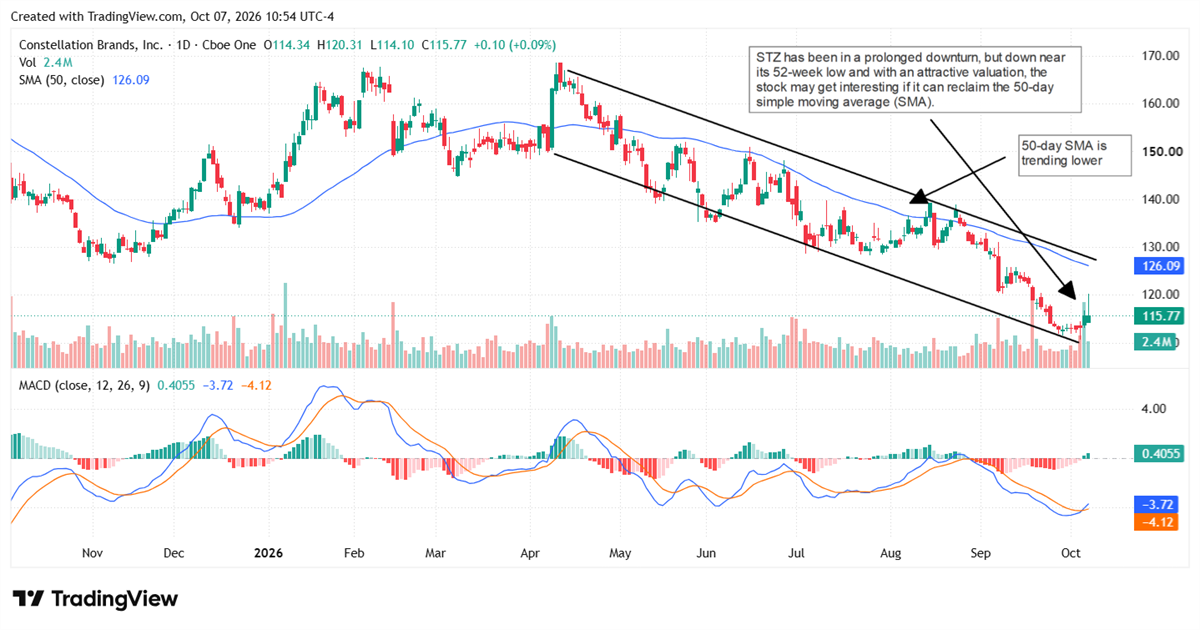Viewport: 1200px width, 630px height.
Task: Click the 2026 year axis label
Action: pos(267,552)
